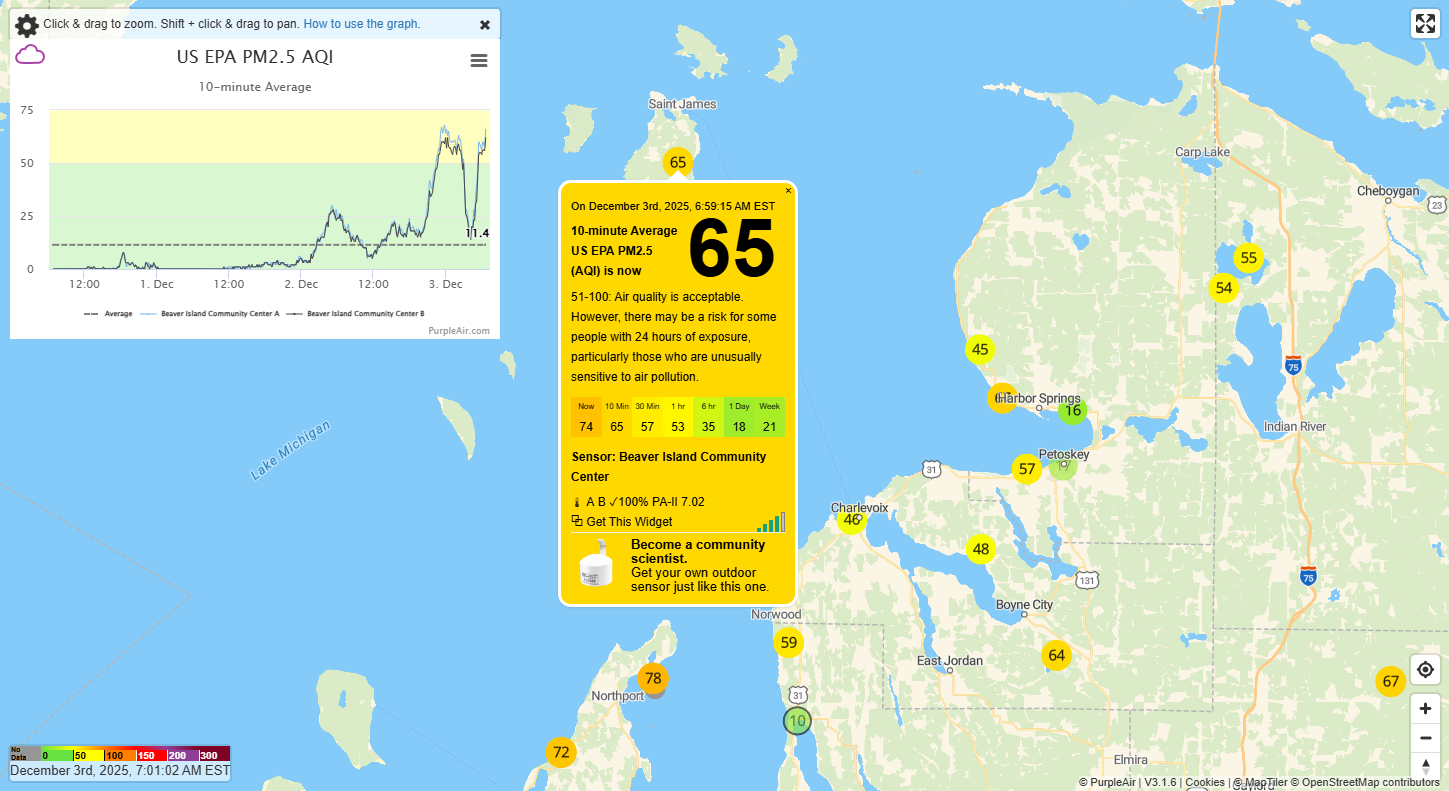
Task: Open the 'How to use the graph' link
Action: coord(361,24)
